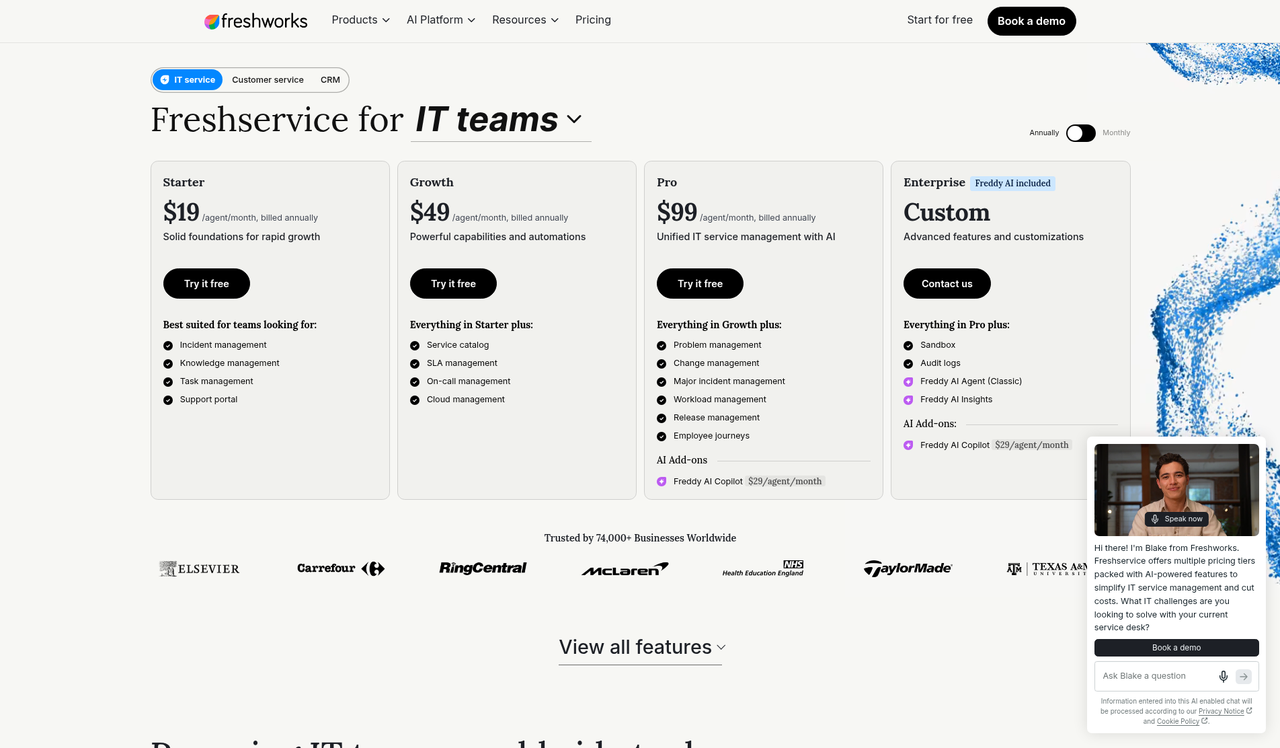Go to Pricing in the navigation
Viewport: 1280px width, 748px height.
click(x=593, y=20)
